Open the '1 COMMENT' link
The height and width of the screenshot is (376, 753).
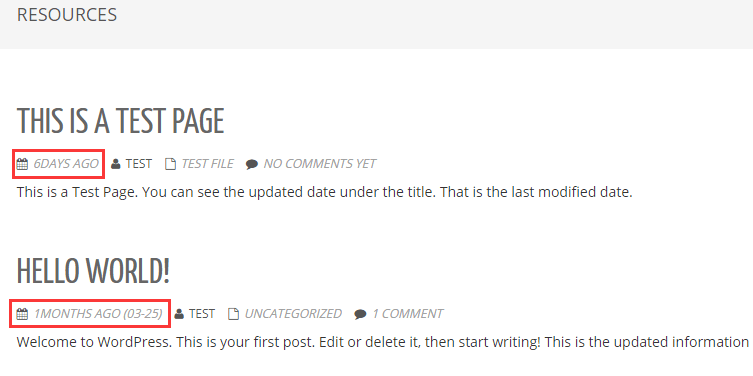(x=408, y=314)
